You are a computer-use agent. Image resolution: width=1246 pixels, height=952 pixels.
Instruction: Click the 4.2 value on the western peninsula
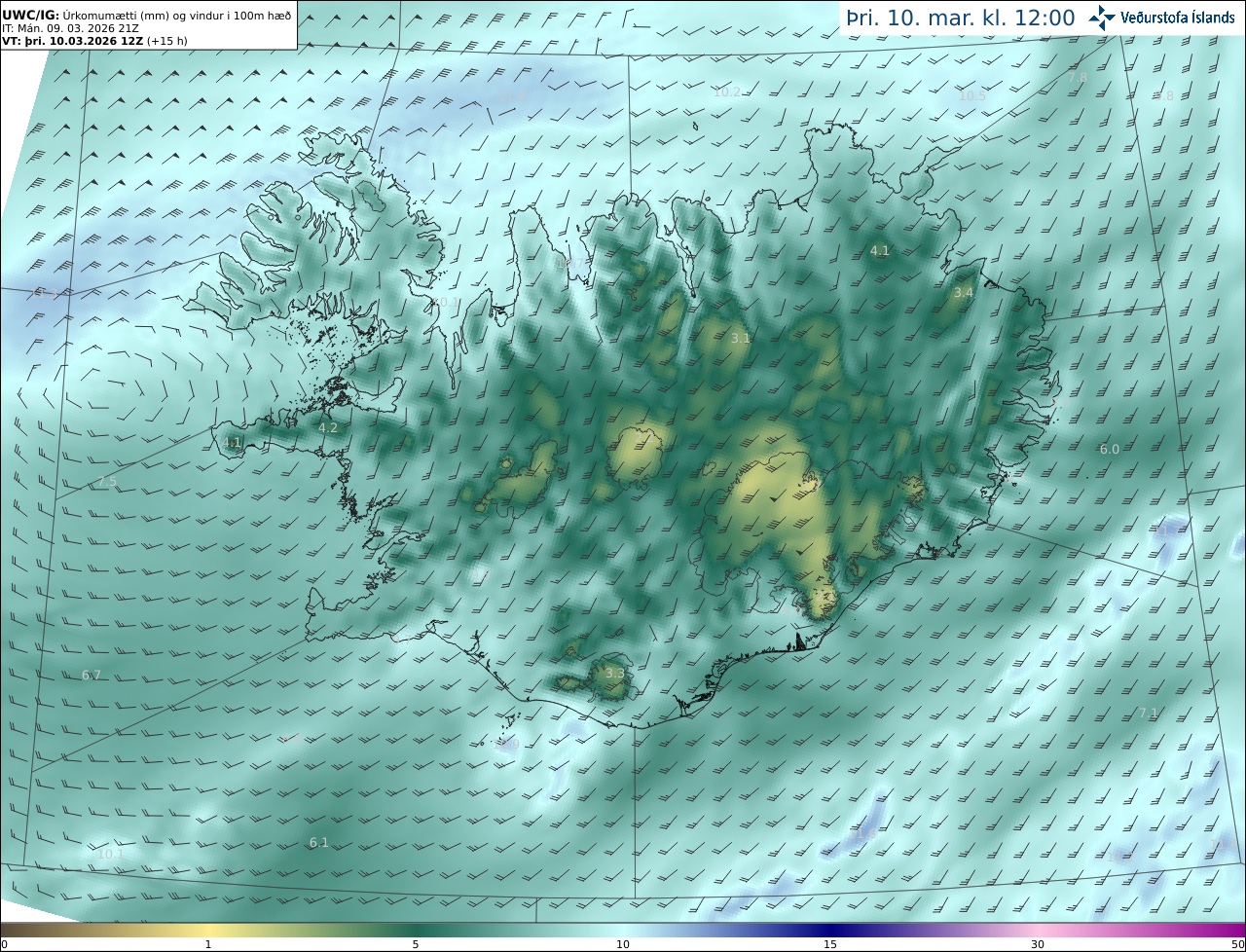click(x=328, y=427)
